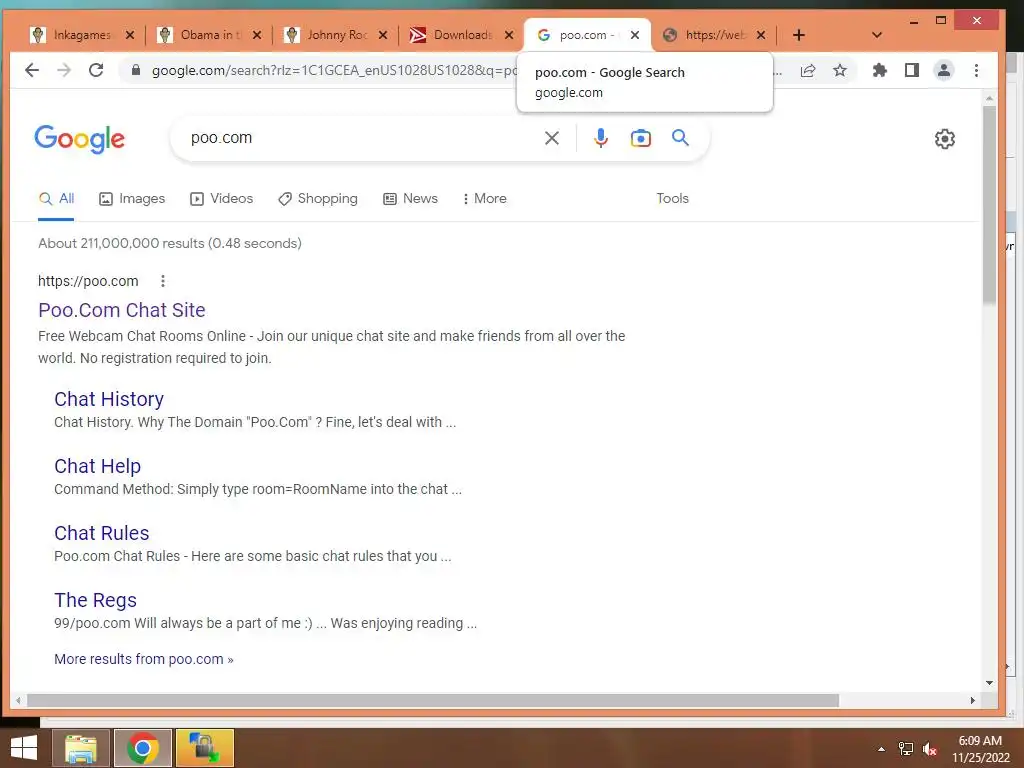Select the Videos search filter
This screenshot has width=1024, height=768.
click(x=221, y=199)
